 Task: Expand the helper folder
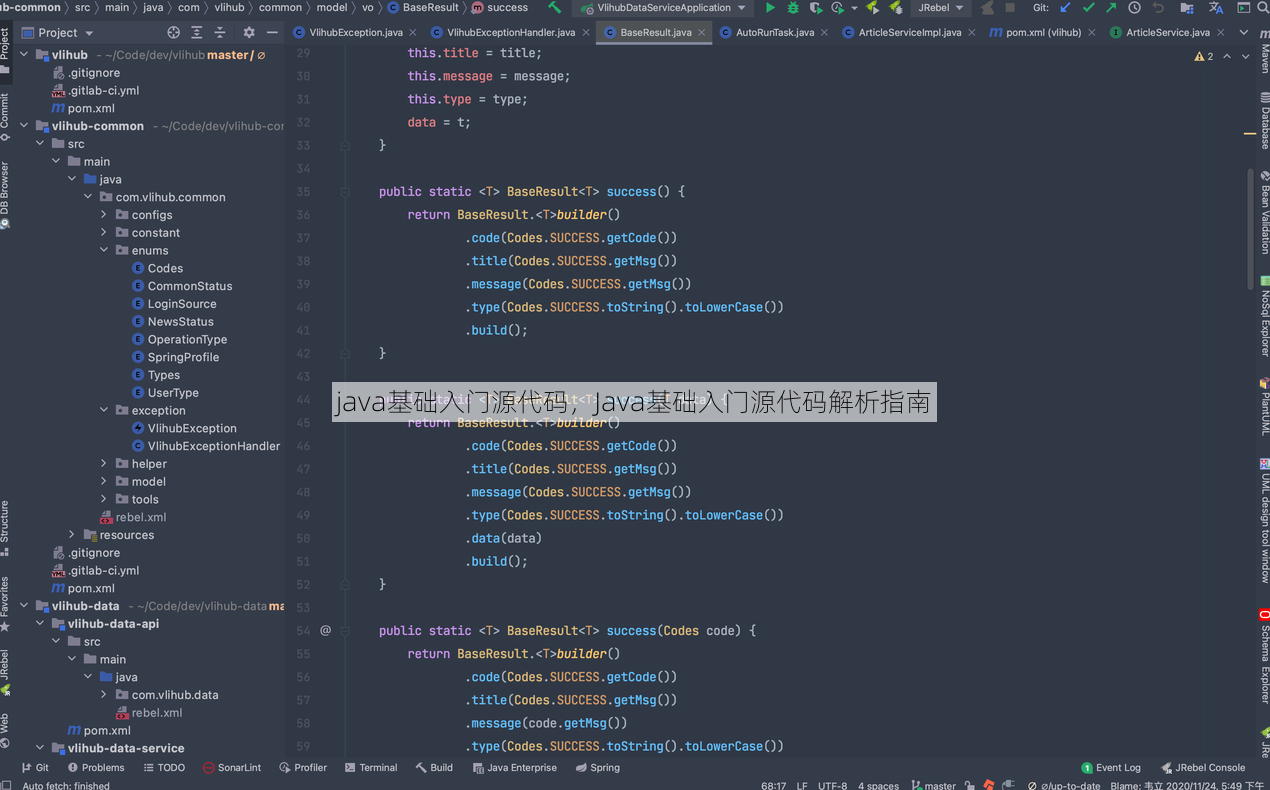pos(104,464)
